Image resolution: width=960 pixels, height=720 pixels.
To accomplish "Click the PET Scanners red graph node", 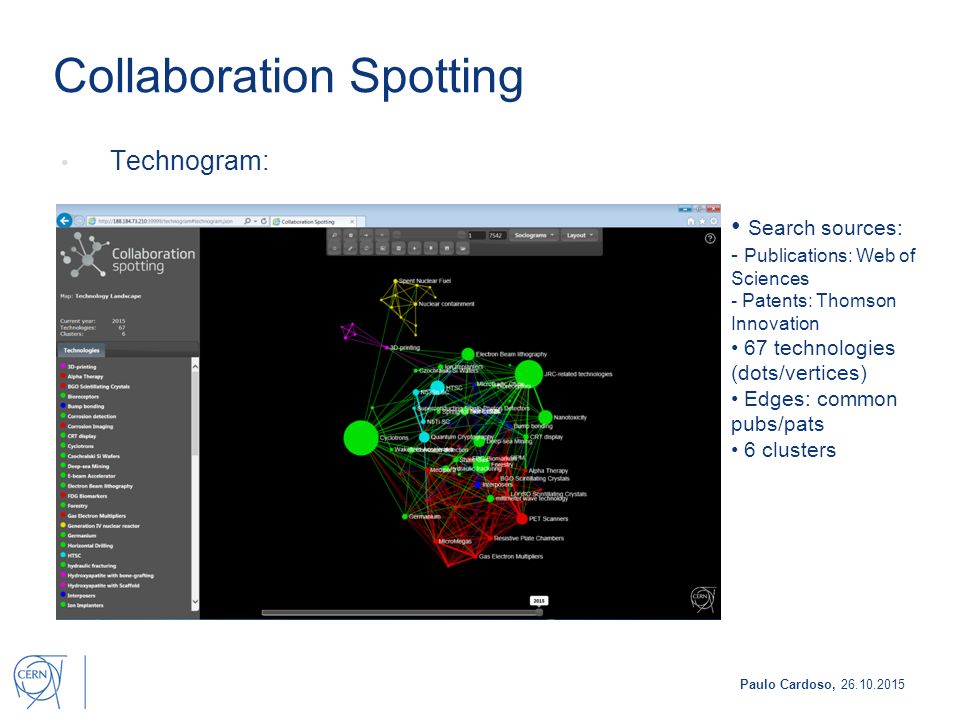I will 522,519.
